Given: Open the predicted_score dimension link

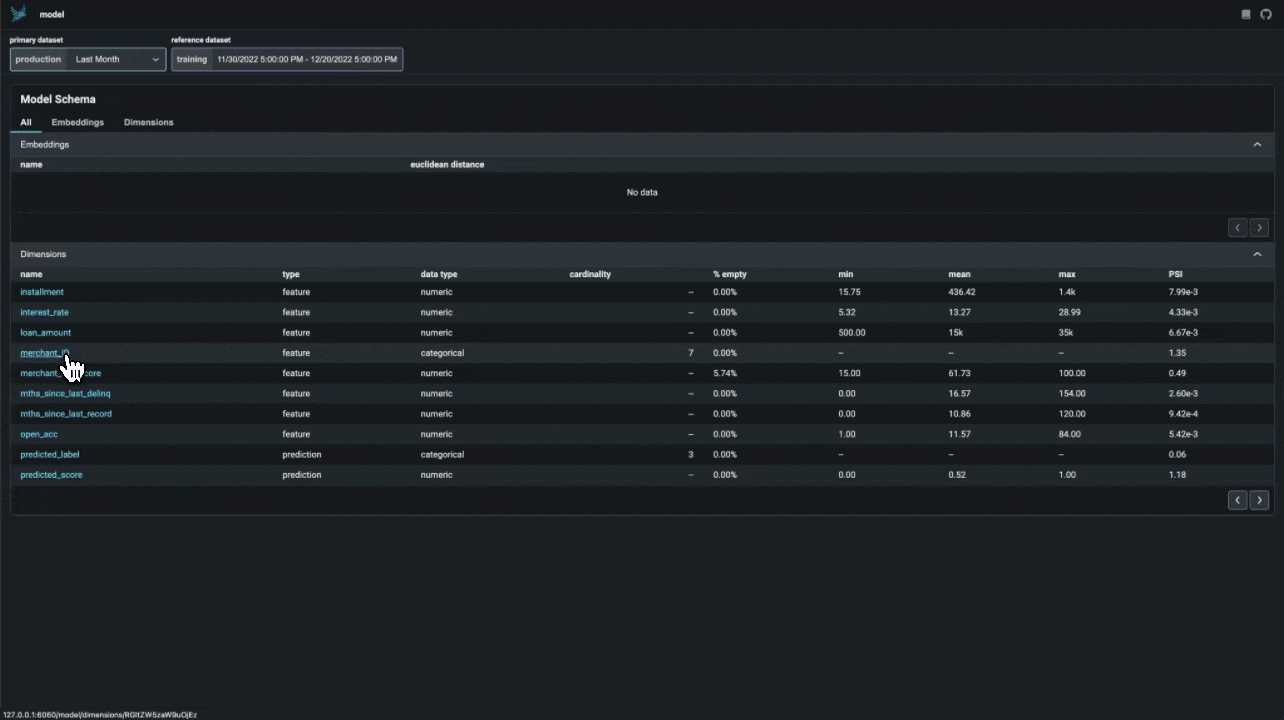Looking at the screenshot, I should click(x=51, y=474).
